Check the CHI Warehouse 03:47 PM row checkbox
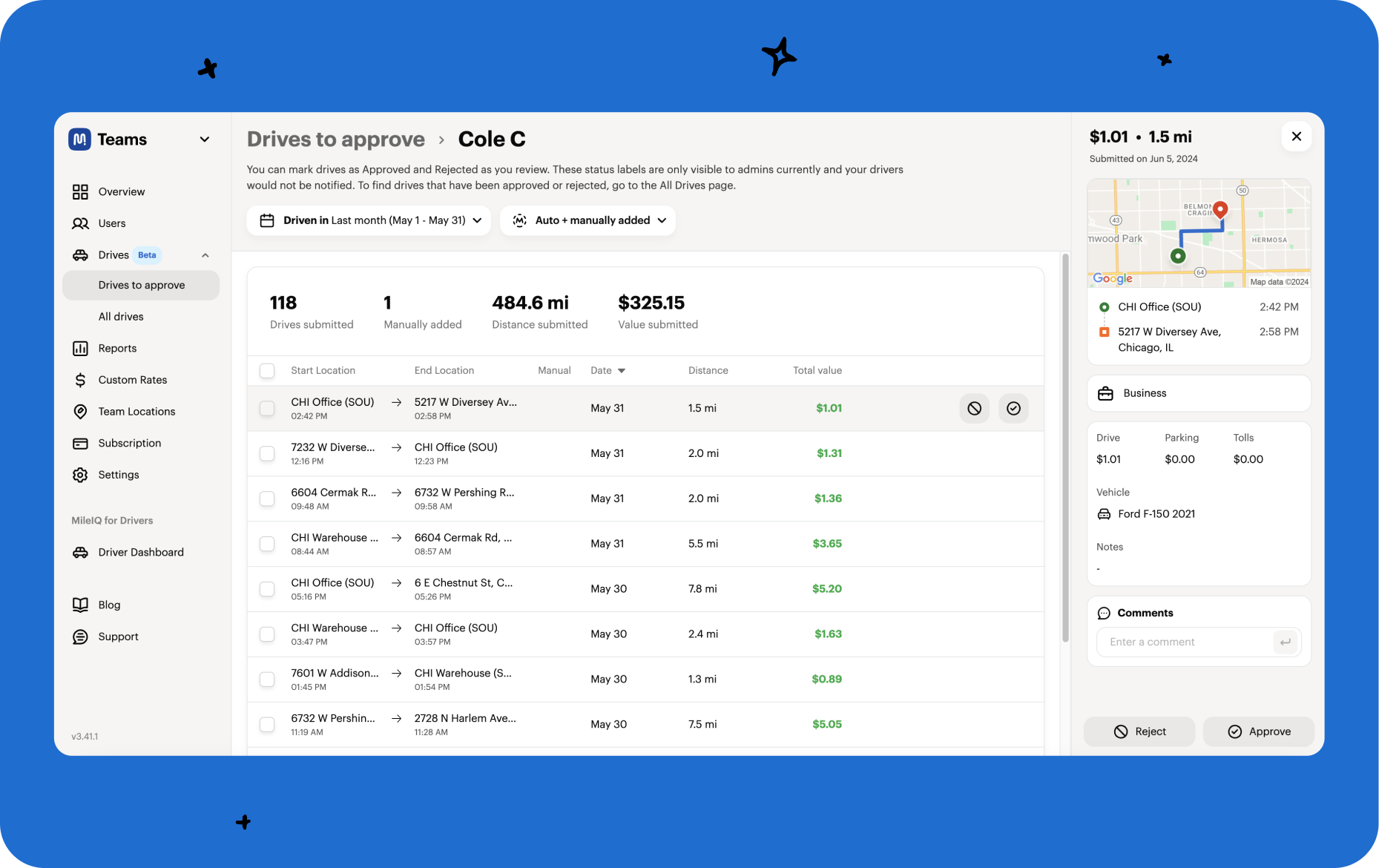1379x868 pixels. [267, 634]
